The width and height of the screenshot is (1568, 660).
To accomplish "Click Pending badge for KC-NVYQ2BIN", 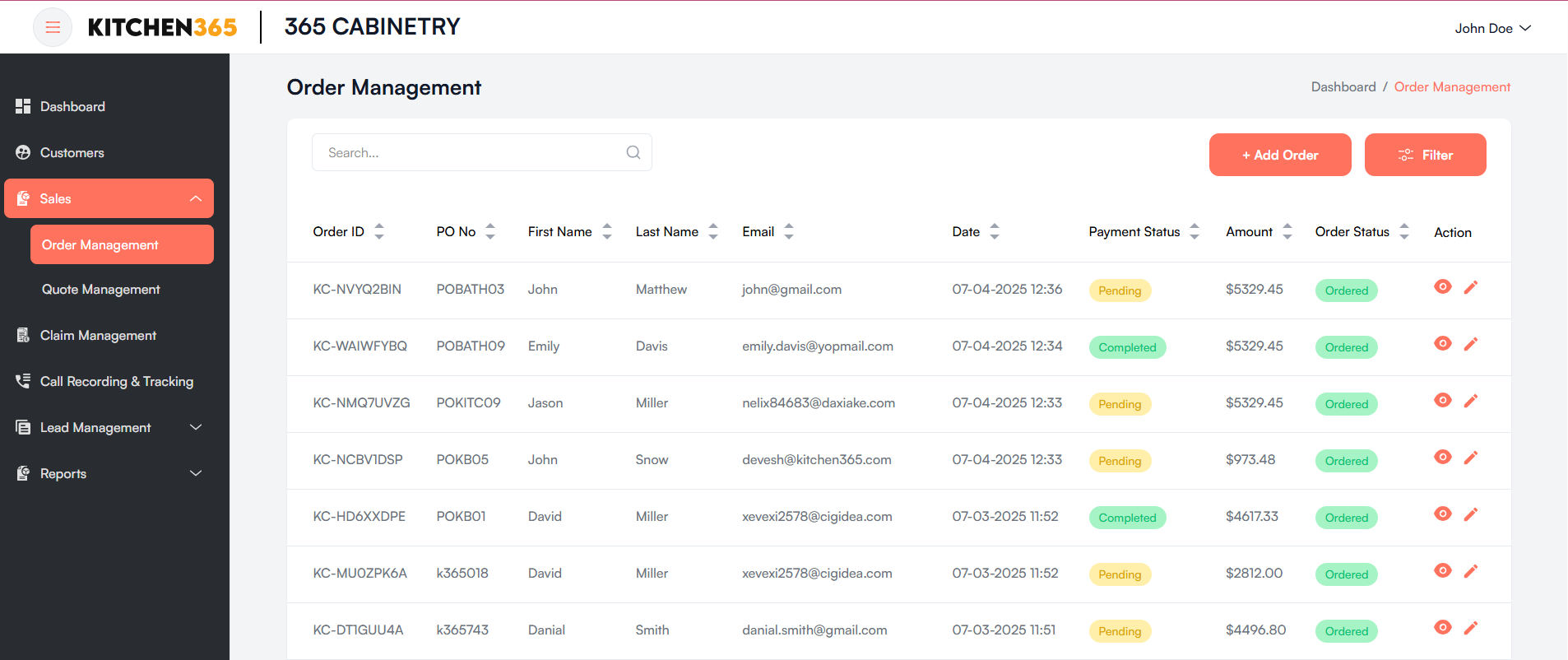I will click(x=1120, y=290).
